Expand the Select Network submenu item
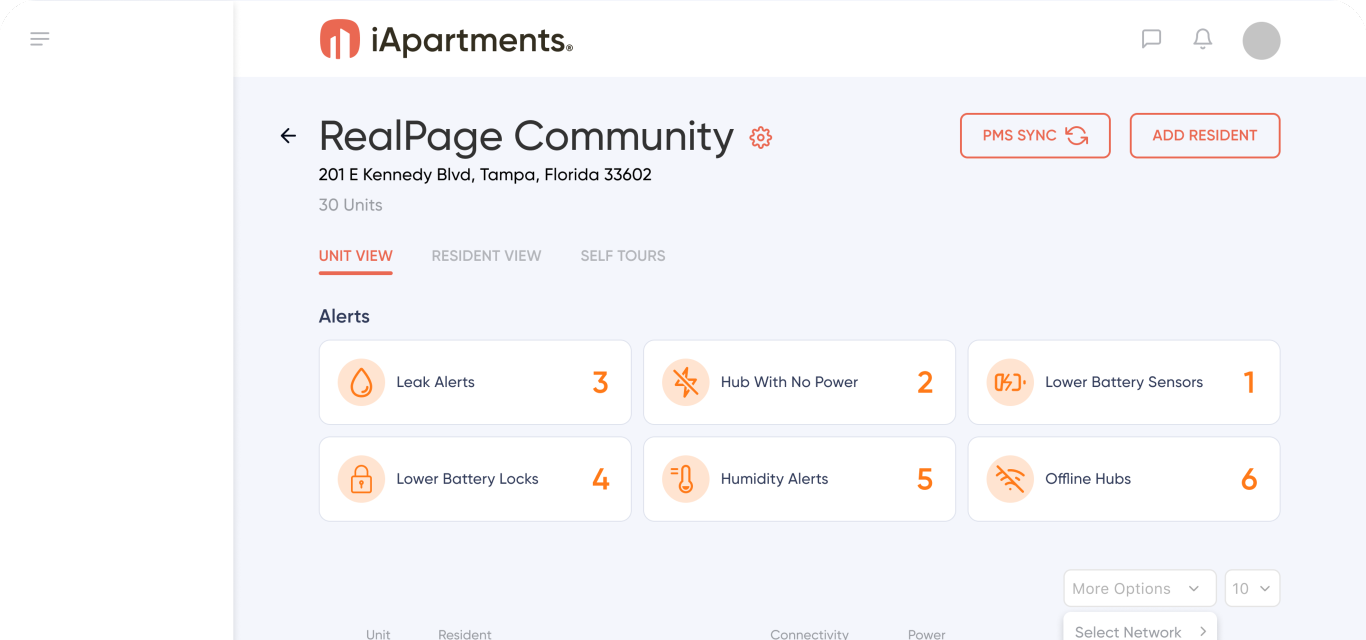The width and height of the screenshot is (1366, 640). (1140, 631)
